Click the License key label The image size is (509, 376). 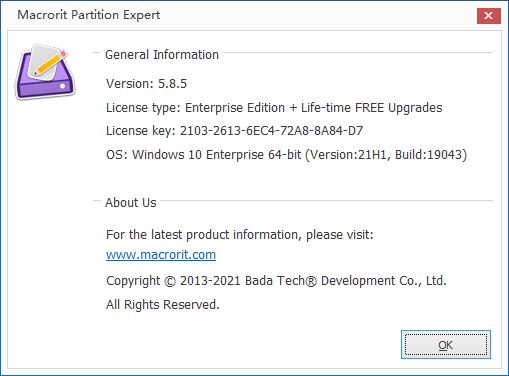141,131
